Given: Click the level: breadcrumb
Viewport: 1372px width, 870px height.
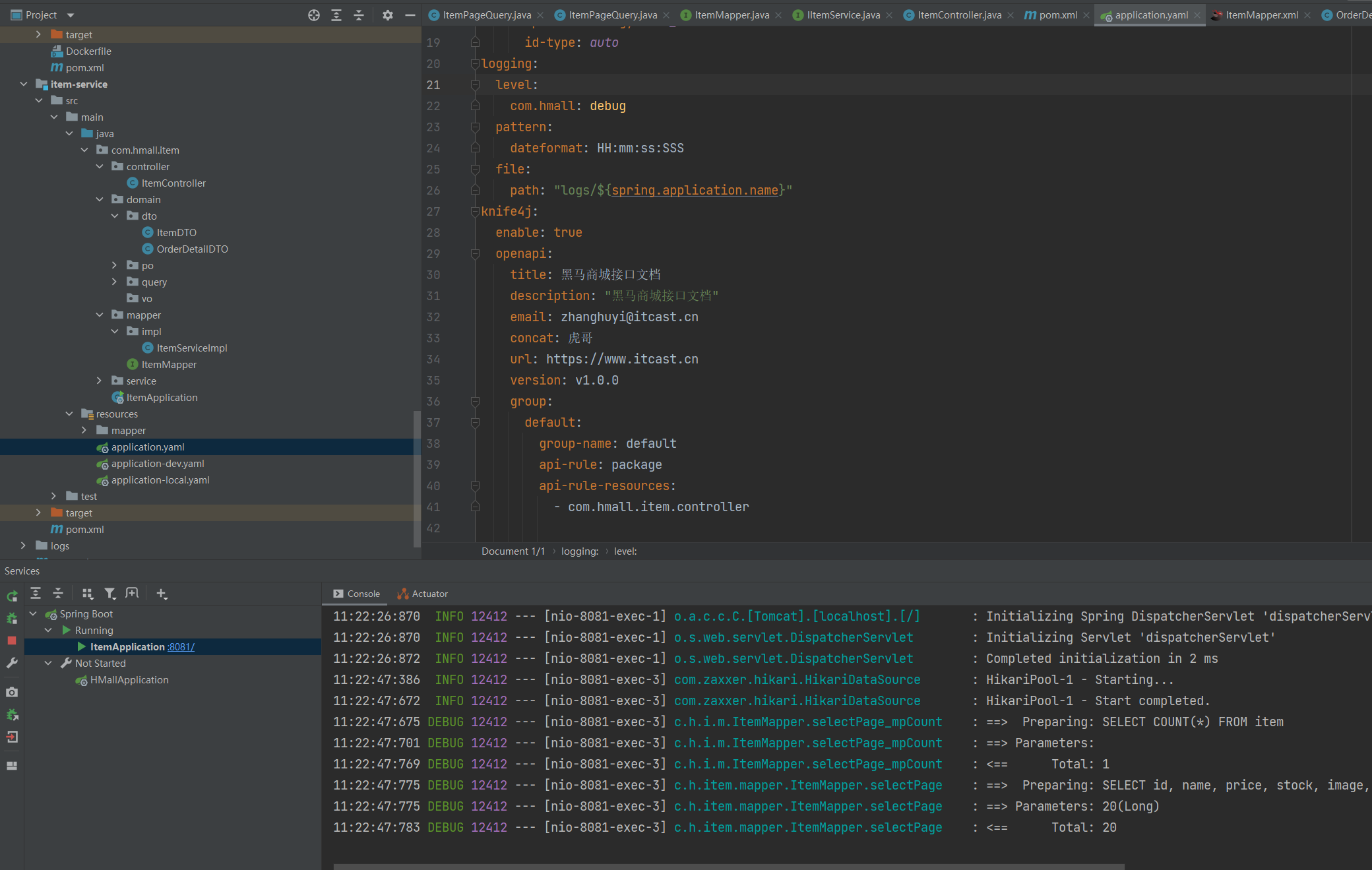Looking at the screenshot, I should point(625,551).
